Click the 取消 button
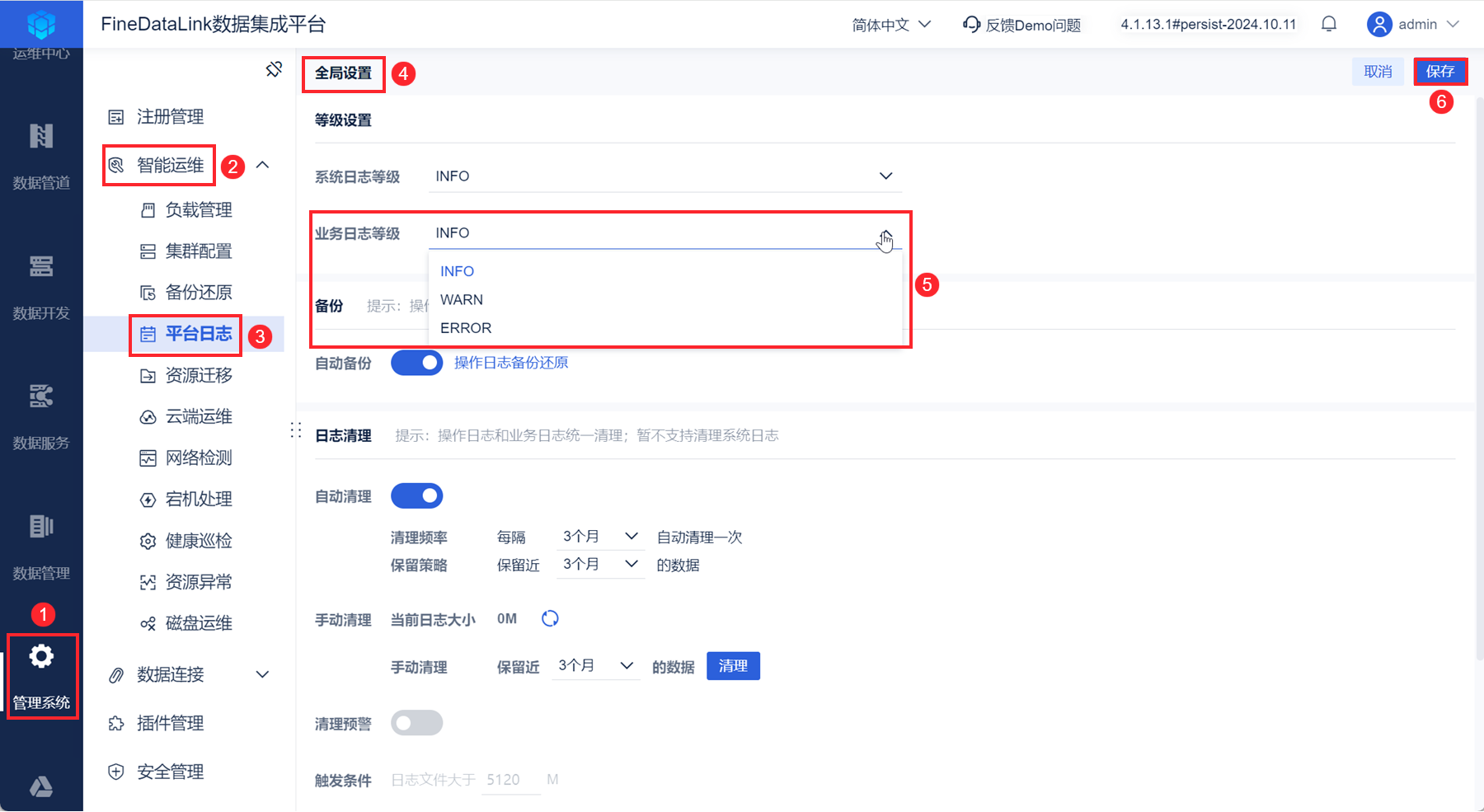The width and height of the screenshot is (1484, 812). [1378, 72]
